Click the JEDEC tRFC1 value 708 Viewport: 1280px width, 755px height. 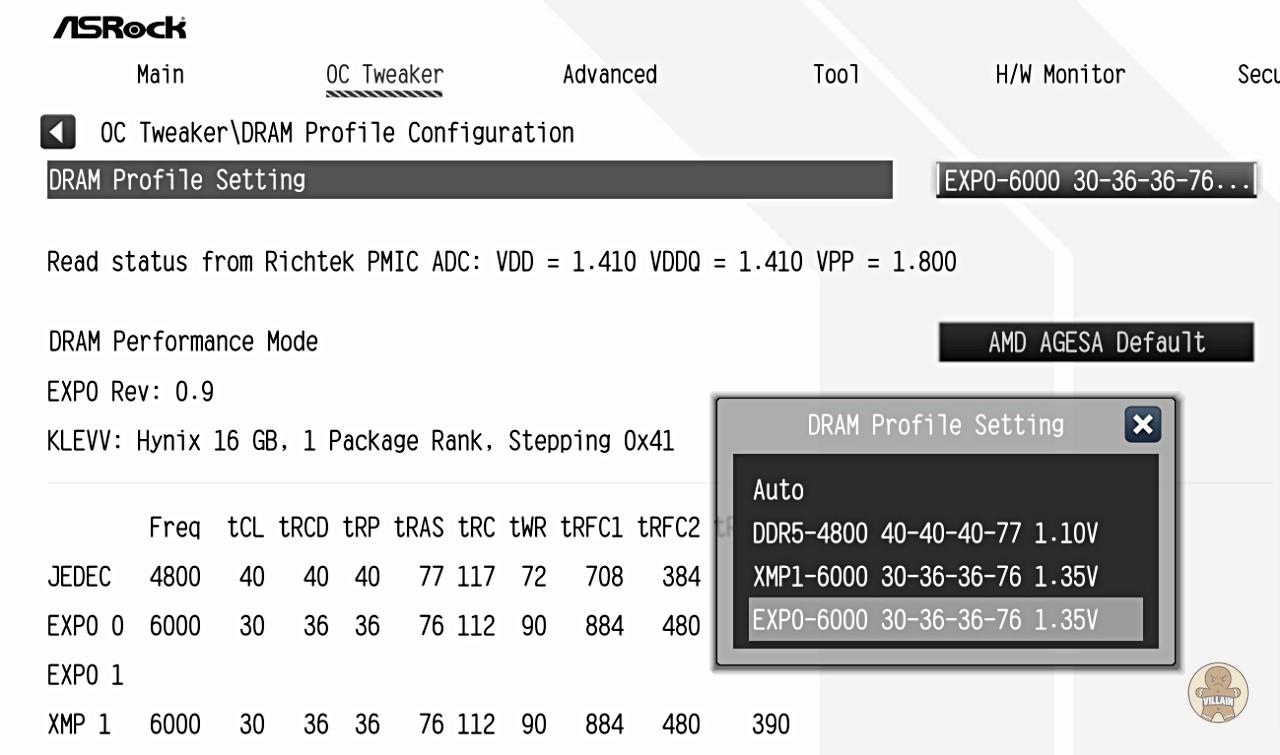604,577
